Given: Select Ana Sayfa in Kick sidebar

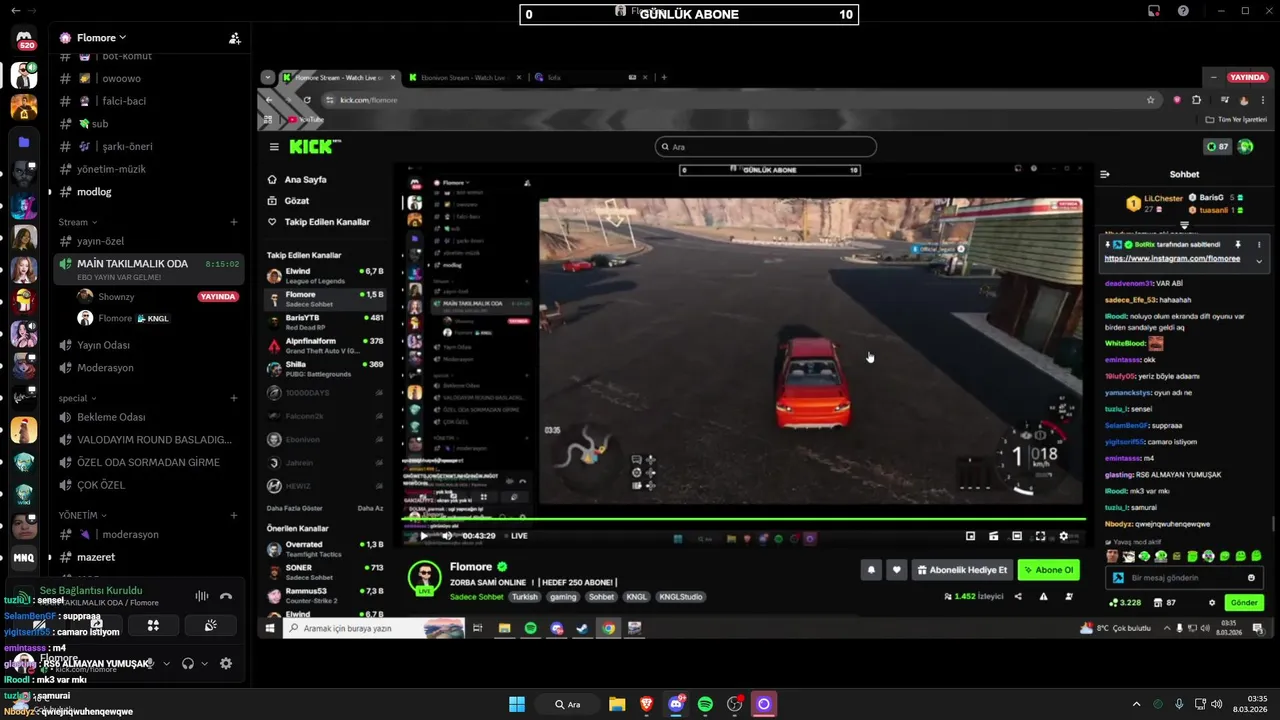Looking at the screenshot, I should point(306,180).
